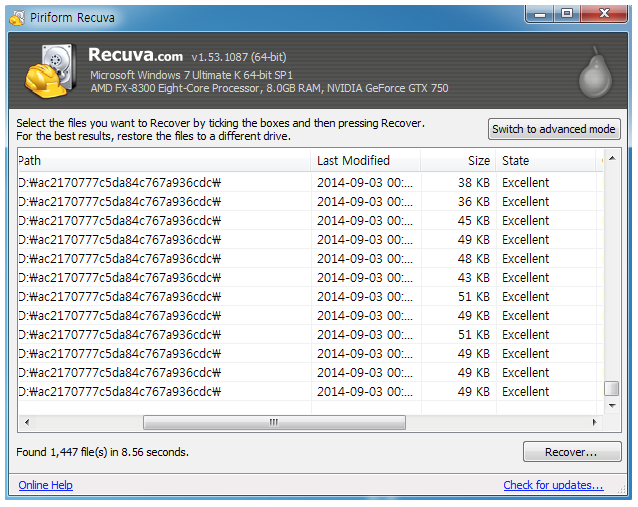Viewport: 638px width, 507px height.
Task: Click the Recuva.com heading text
Action: tap(135, 55)
